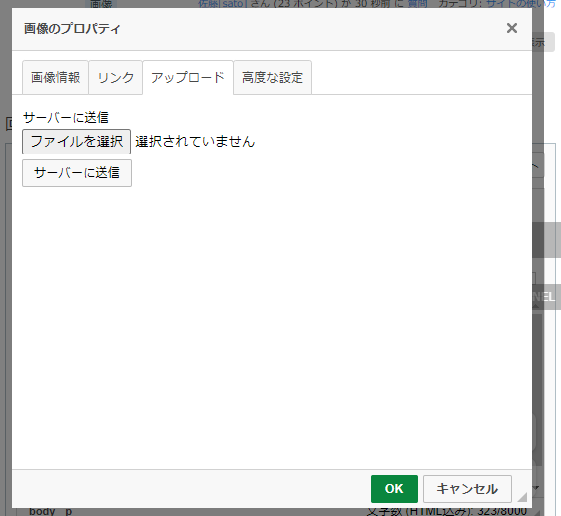Click the dialog resize grip icon
Screen dimensions: 561x516
522,497
